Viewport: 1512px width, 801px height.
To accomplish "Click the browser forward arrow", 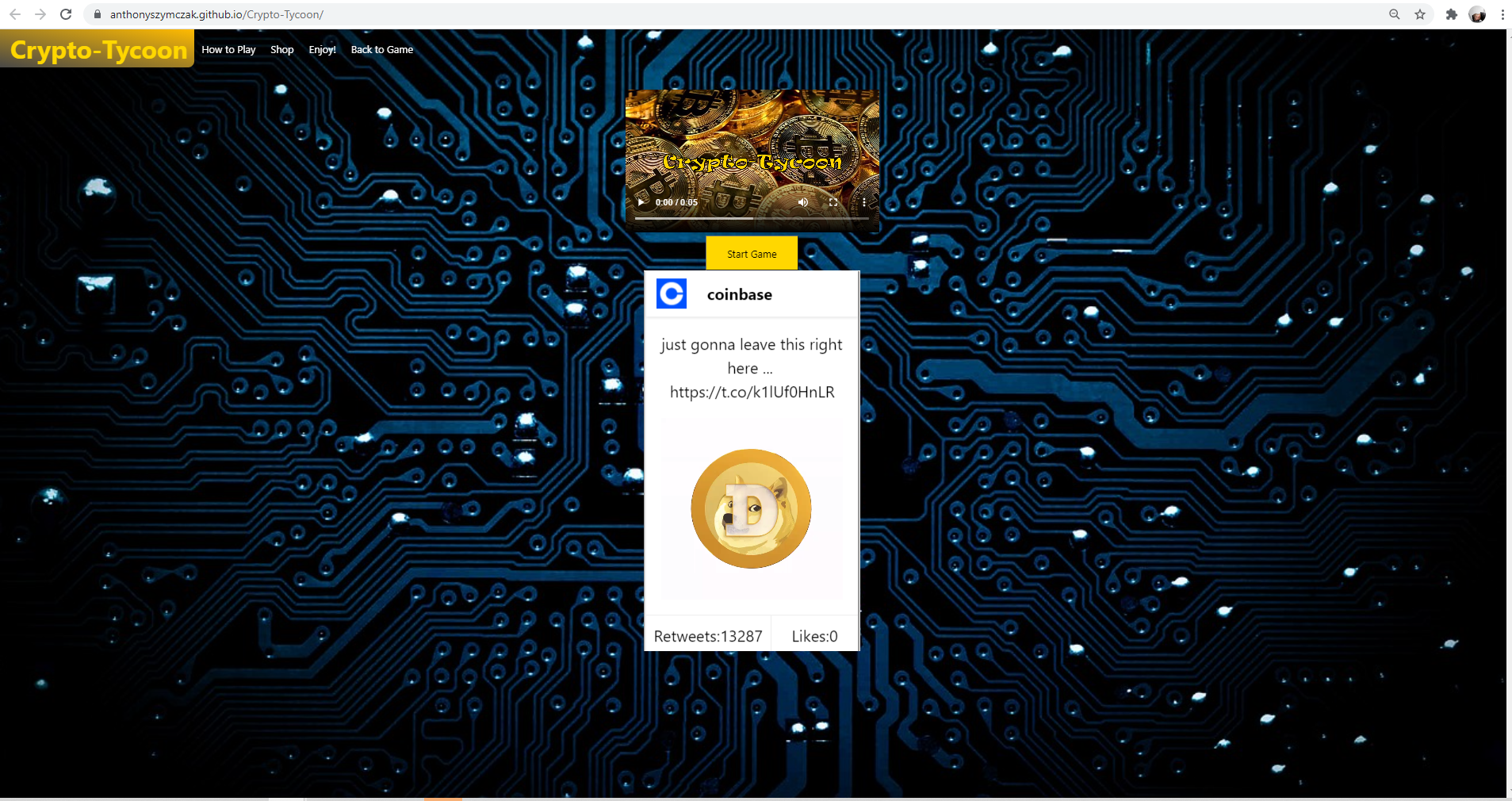I will (x=40, y=14).
